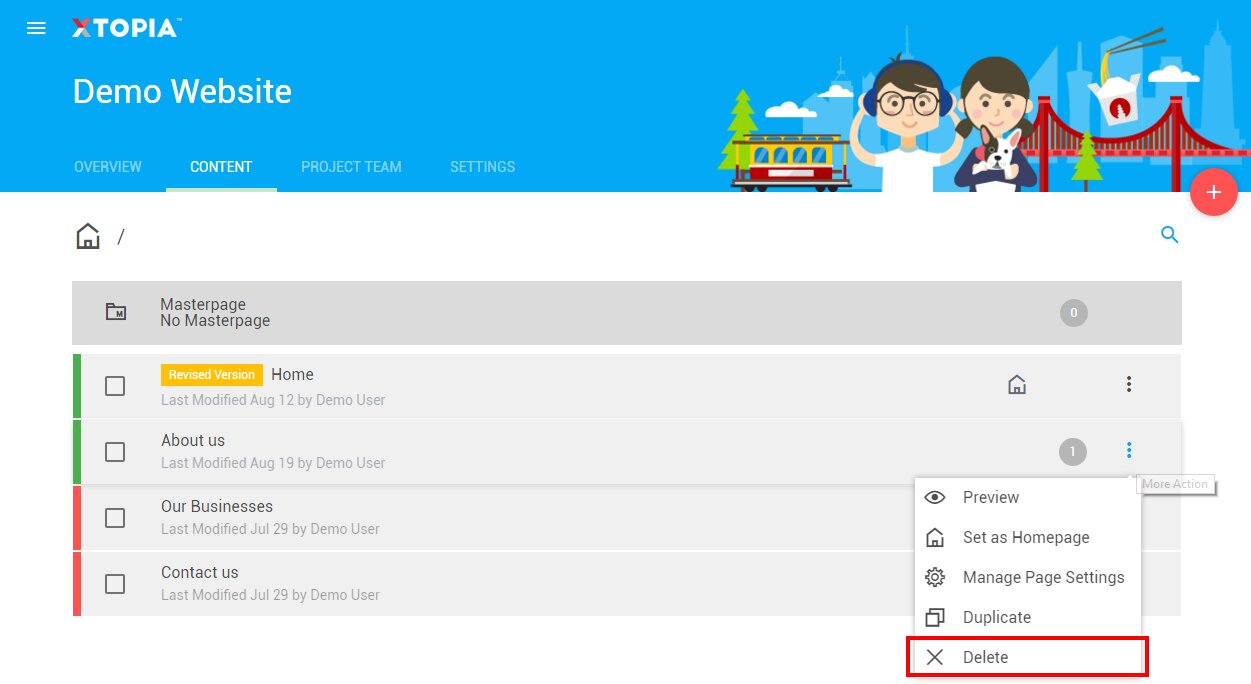Go to root via breadcrumb home icon
The width and height of the screenshot is (1251, 684).
pos(88,237)
